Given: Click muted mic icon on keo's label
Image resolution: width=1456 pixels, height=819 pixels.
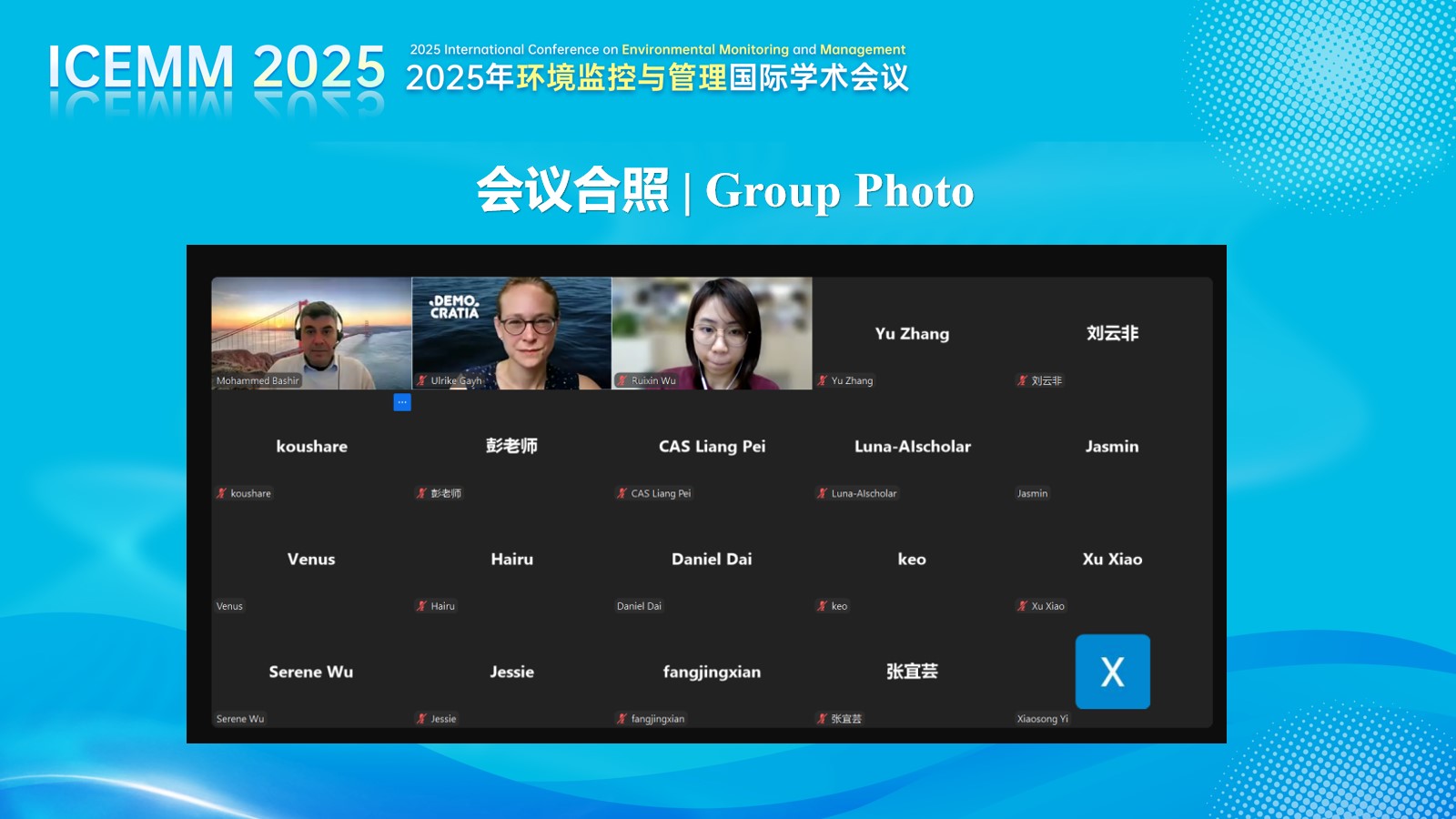Looking at the screenshot, I should [822, 606].
